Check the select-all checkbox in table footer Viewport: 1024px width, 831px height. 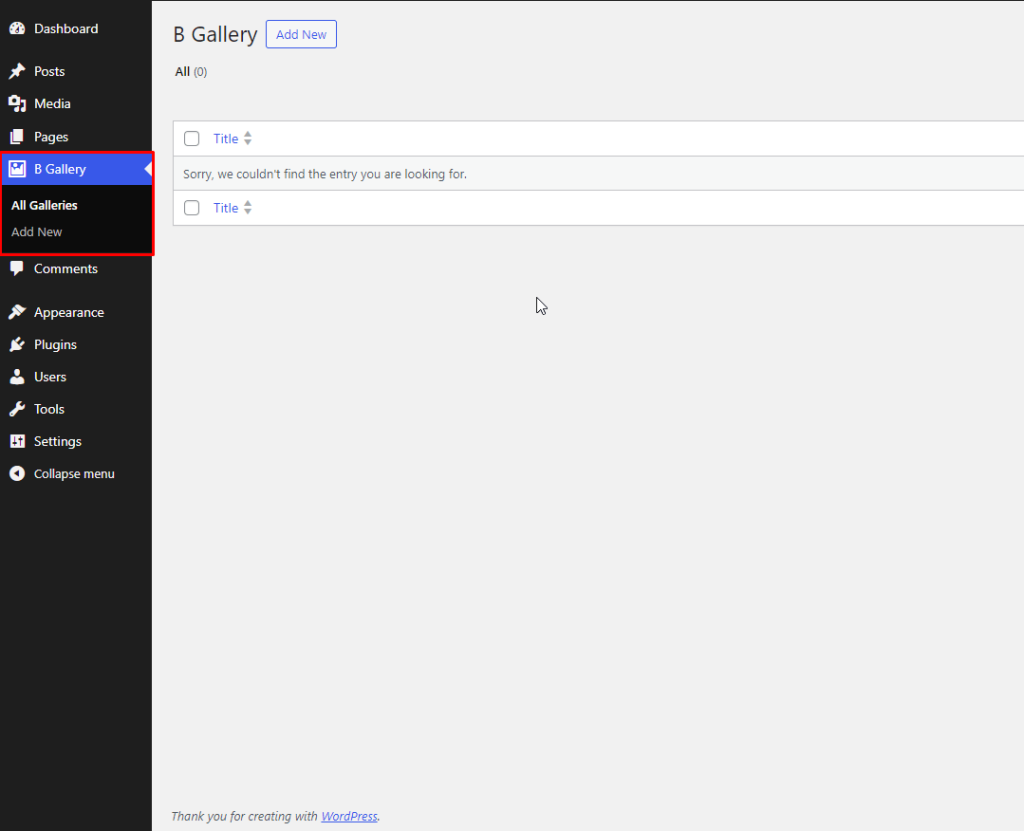192,208
